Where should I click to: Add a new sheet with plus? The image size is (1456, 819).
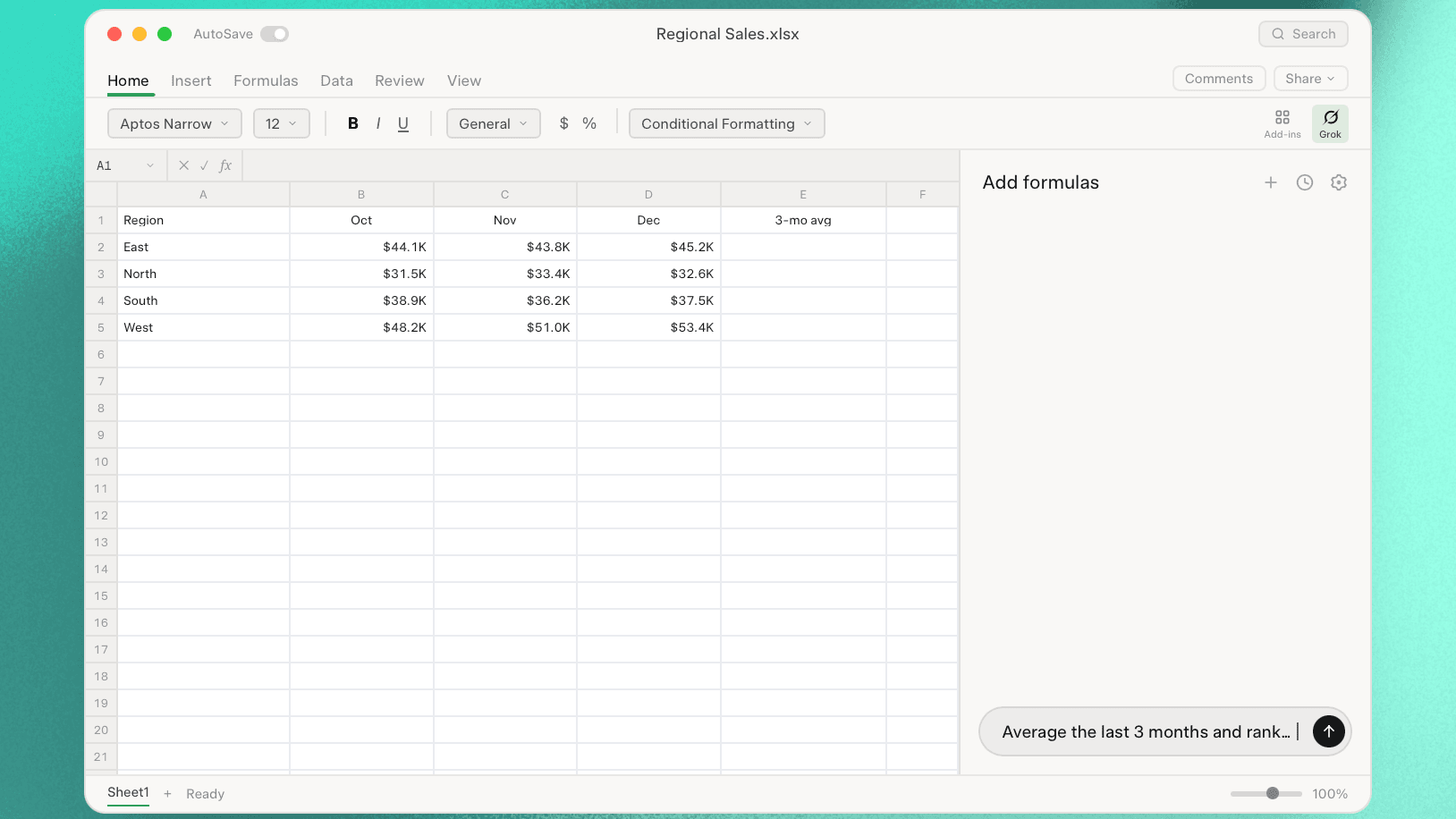167,794
